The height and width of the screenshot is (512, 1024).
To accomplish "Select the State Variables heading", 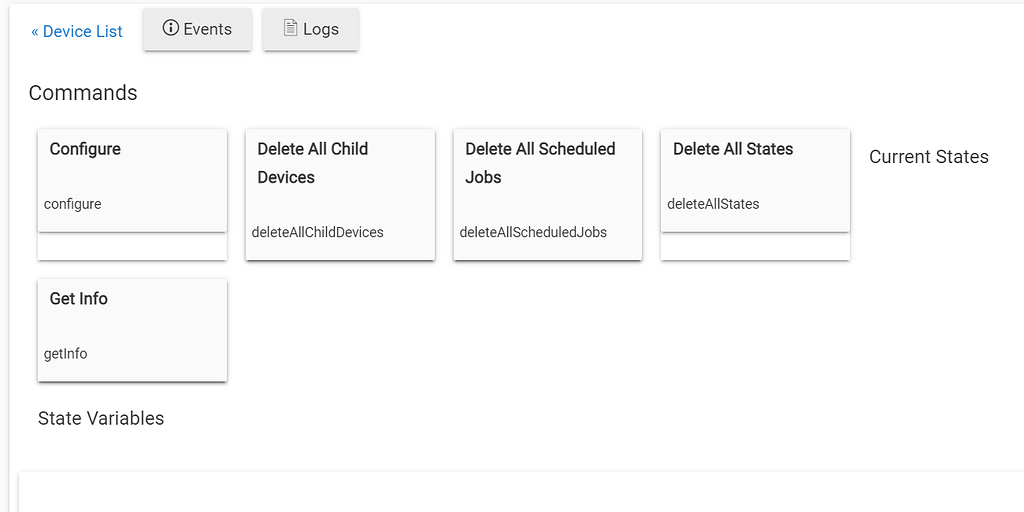I will [x=101, y=418].
